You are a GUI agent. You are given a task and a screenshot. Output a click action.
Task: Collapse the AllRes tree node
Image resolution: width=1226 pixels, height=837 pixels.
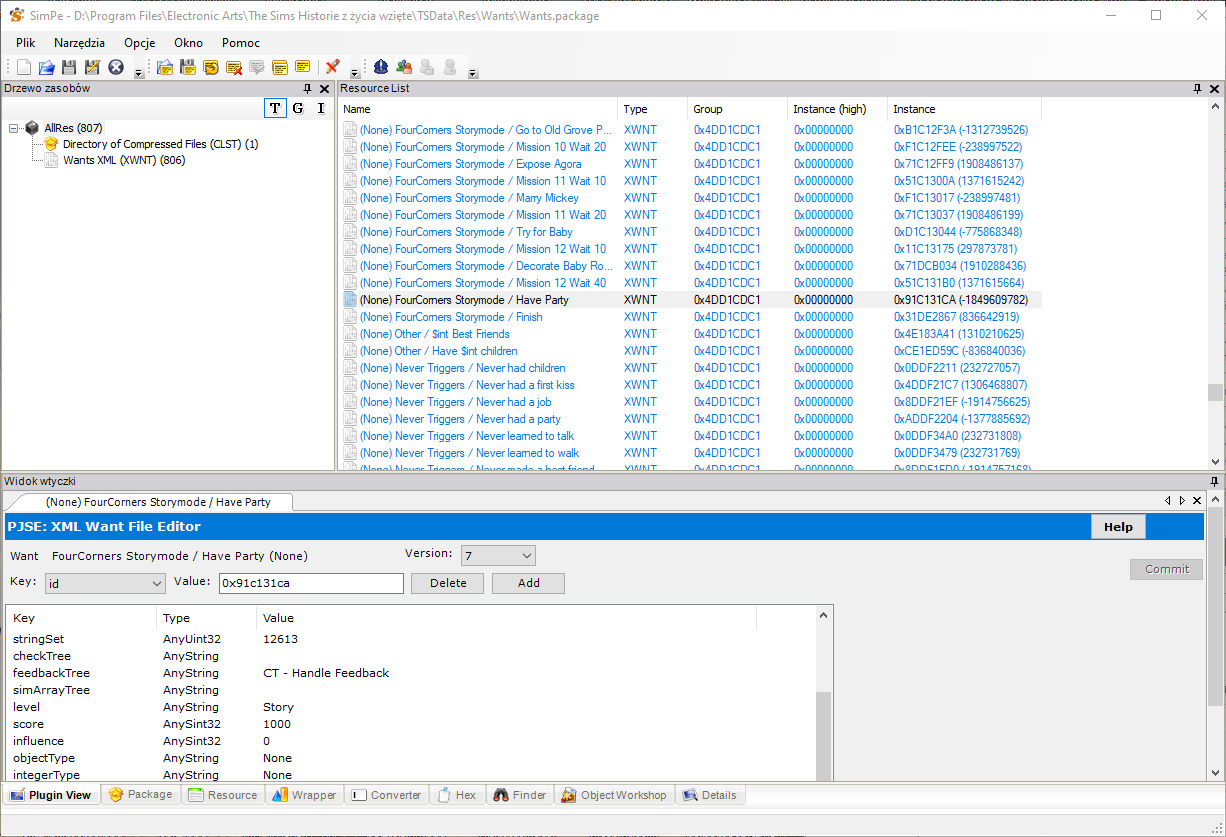[14, 128]
